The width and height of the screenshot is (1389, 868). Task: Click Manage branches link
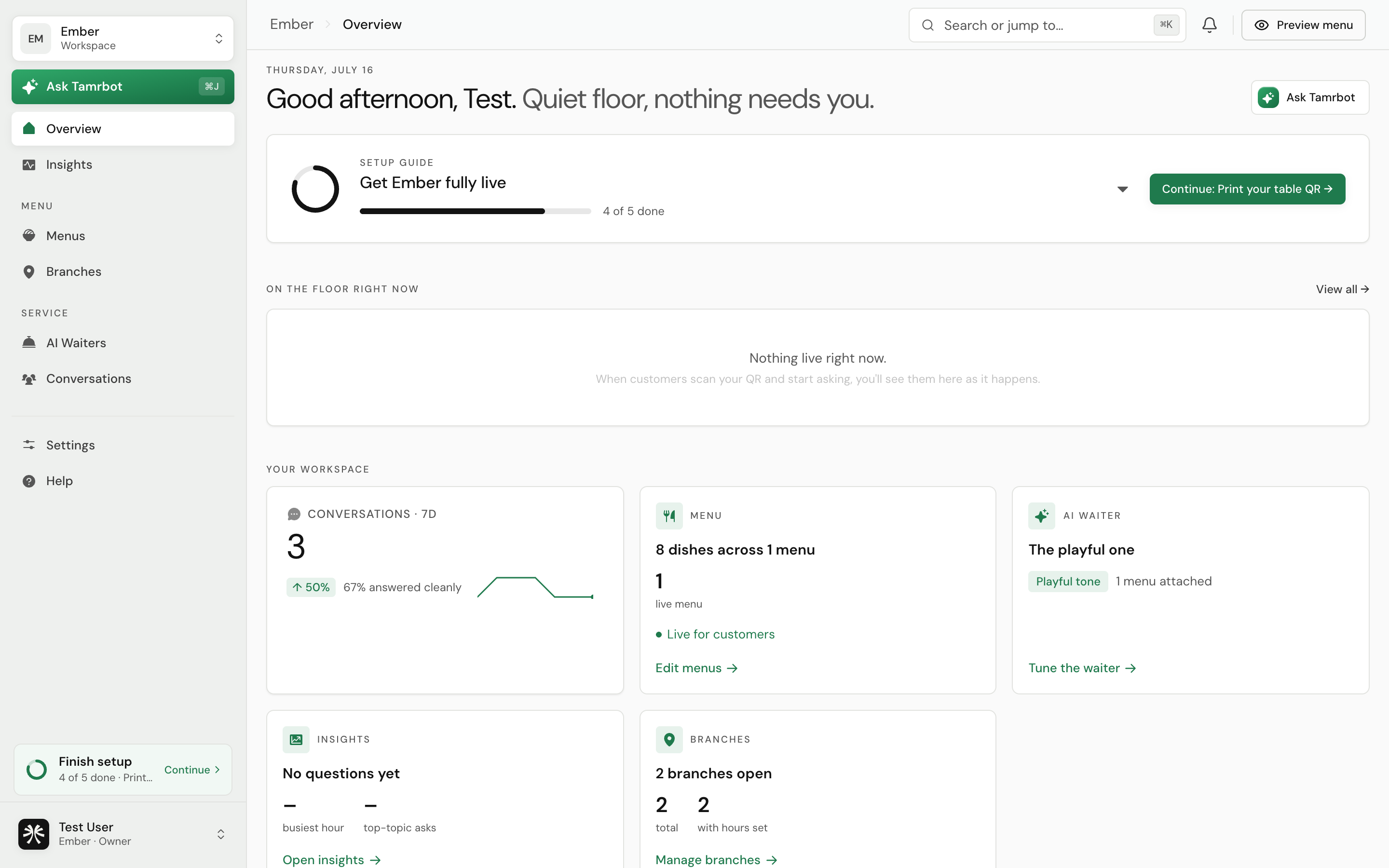click(x=716, y=860)
